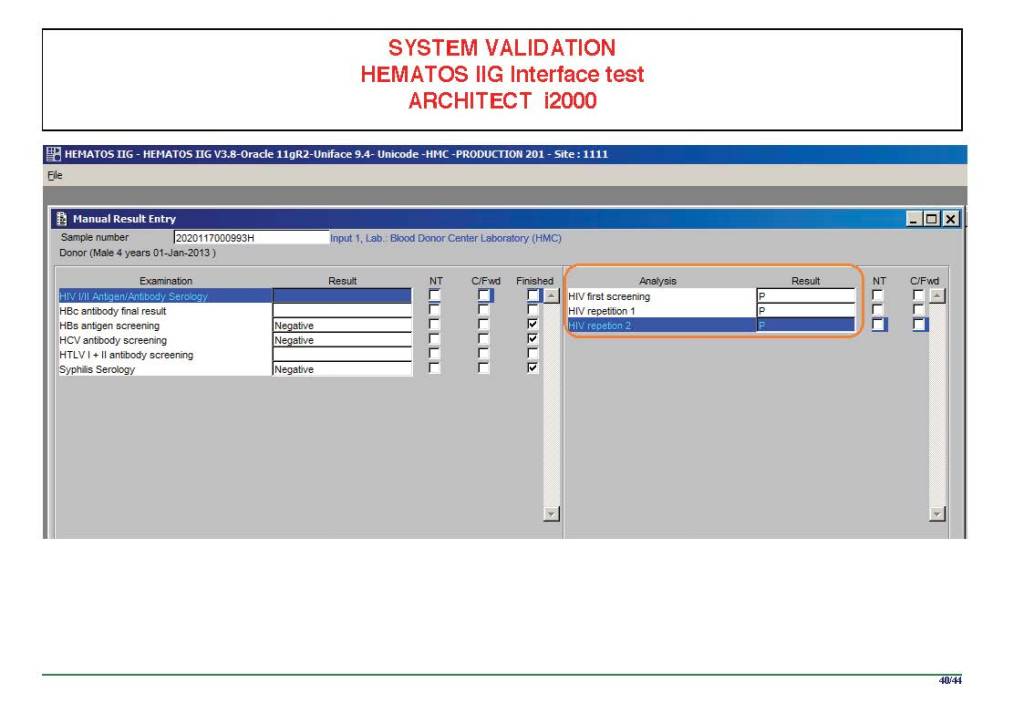Click the Manual Result Entry window icon
1024x724 pixels.
[62, 219]
